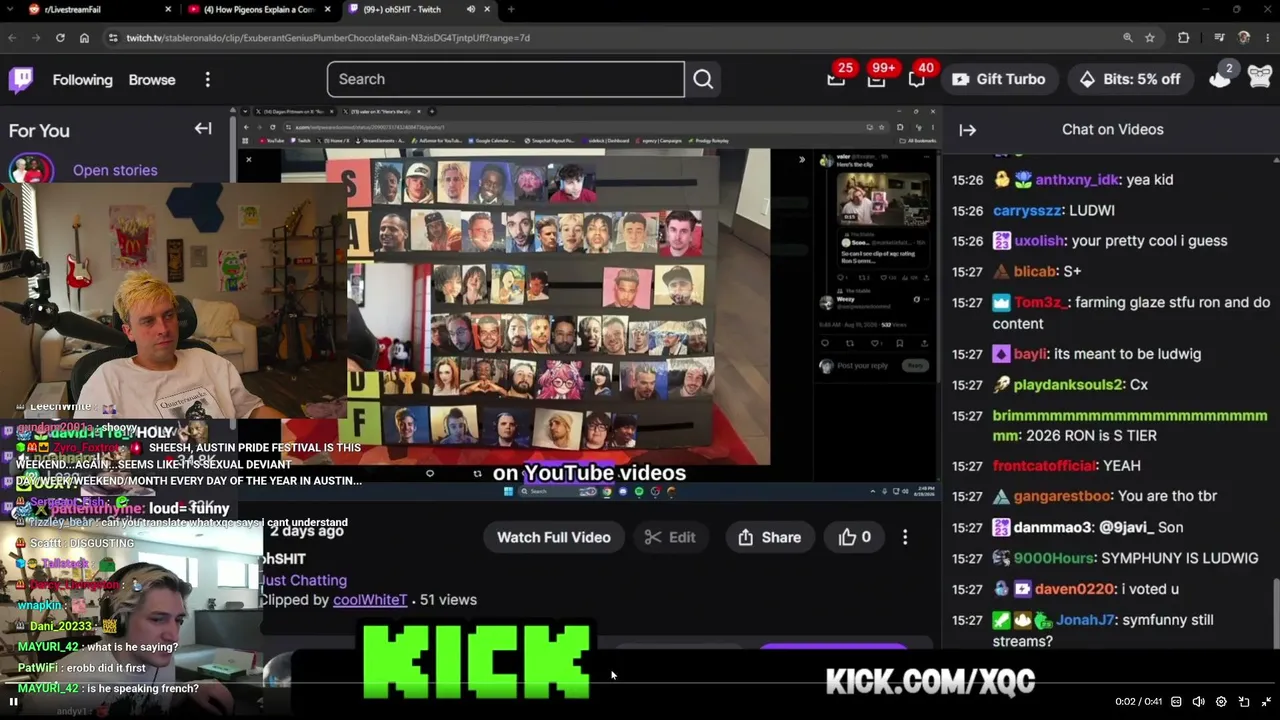Click chat user anthxny_idk
The image size is (1280, 720).
coord(1078,180)
